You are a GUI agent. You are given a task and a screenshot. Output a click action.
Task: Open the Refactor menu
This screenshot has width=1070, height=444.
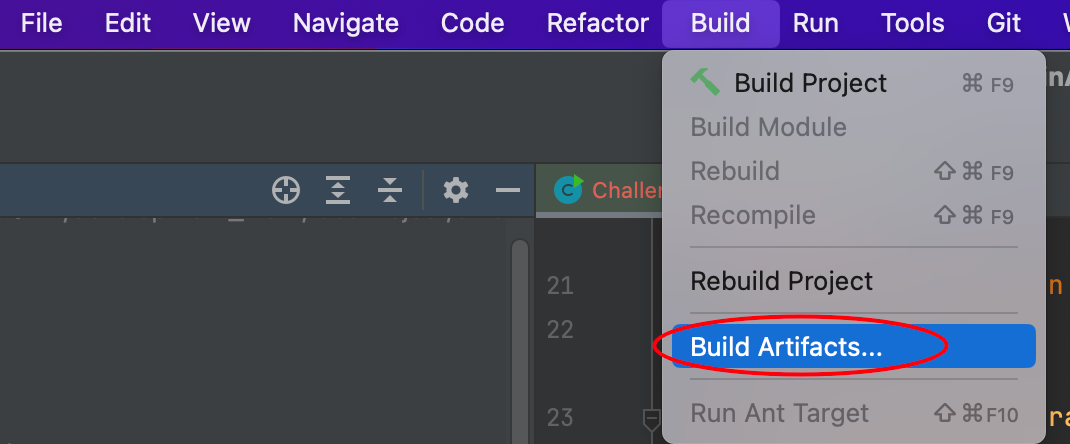click(x=598, y=24)
